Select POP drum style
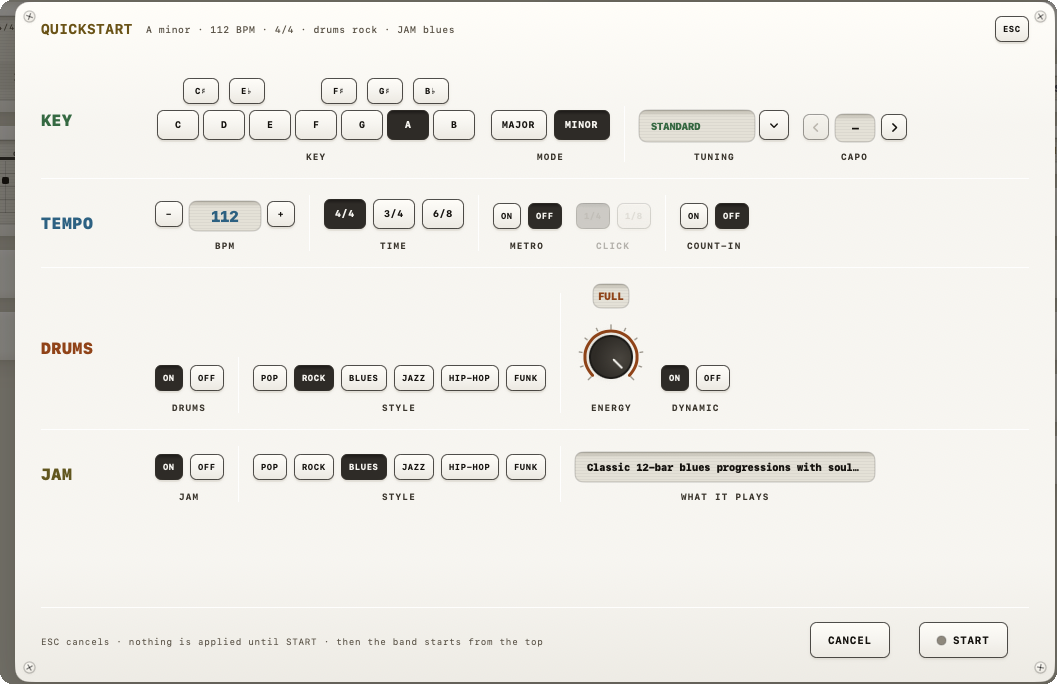This screenshot has width=1057, height=684. [x=270, y=378]
